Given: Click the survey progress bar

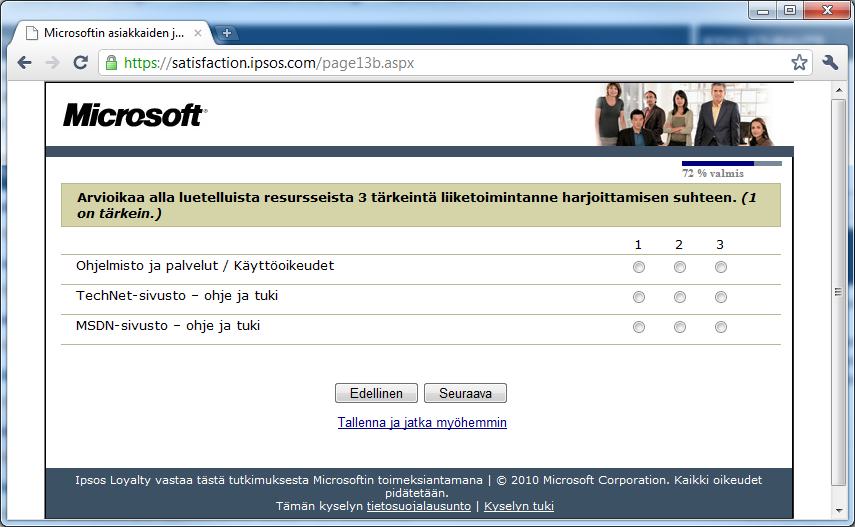Looking at the screenshot, I should [x=731, y=163].
